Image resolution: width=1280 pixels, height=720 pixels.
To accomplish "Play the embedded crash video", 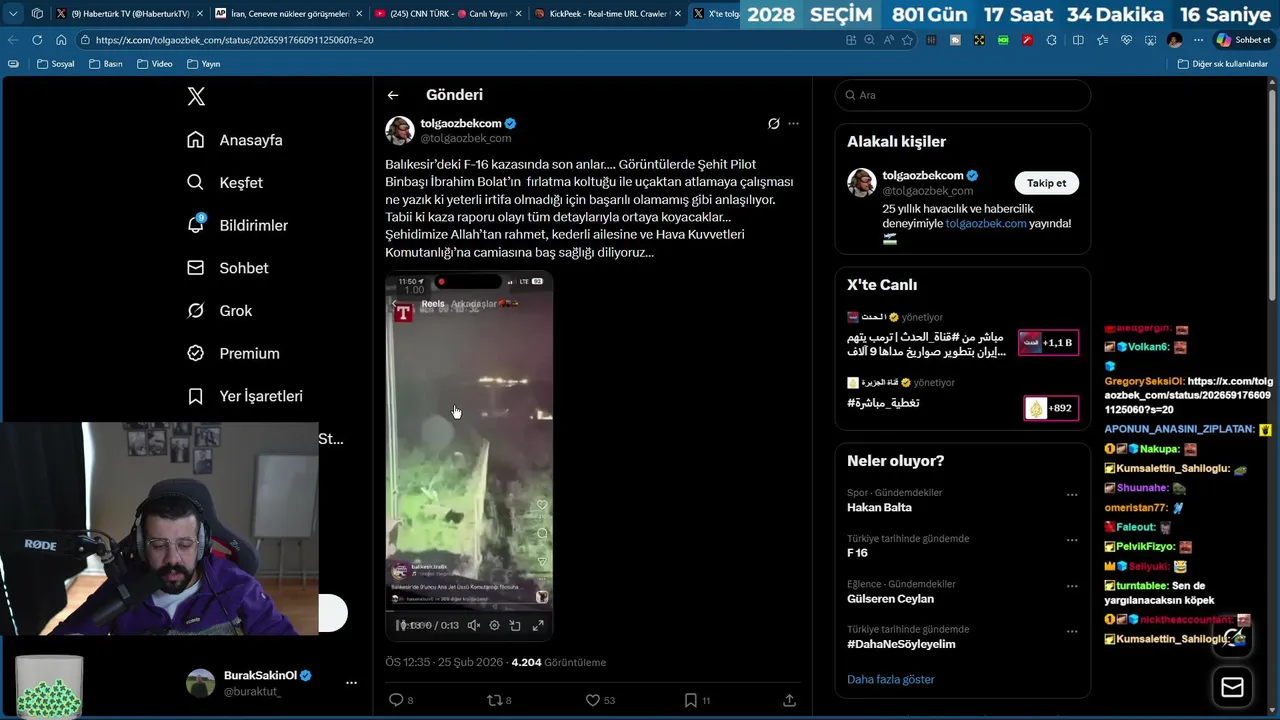I will [469, 440].
